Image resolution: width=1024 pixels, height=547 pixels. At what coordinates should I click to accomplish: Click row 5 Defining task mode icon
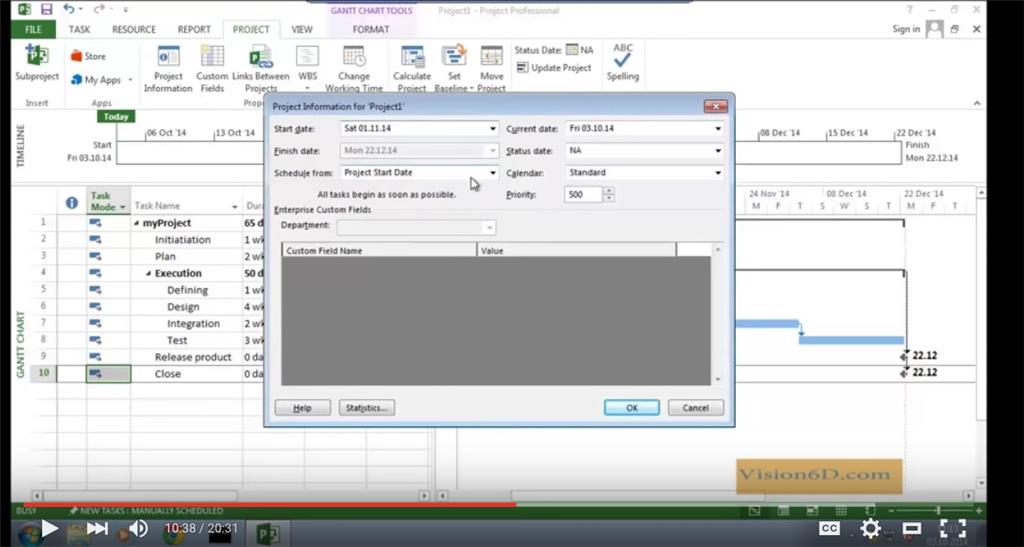pyautogui.click(x=95, y=290)
